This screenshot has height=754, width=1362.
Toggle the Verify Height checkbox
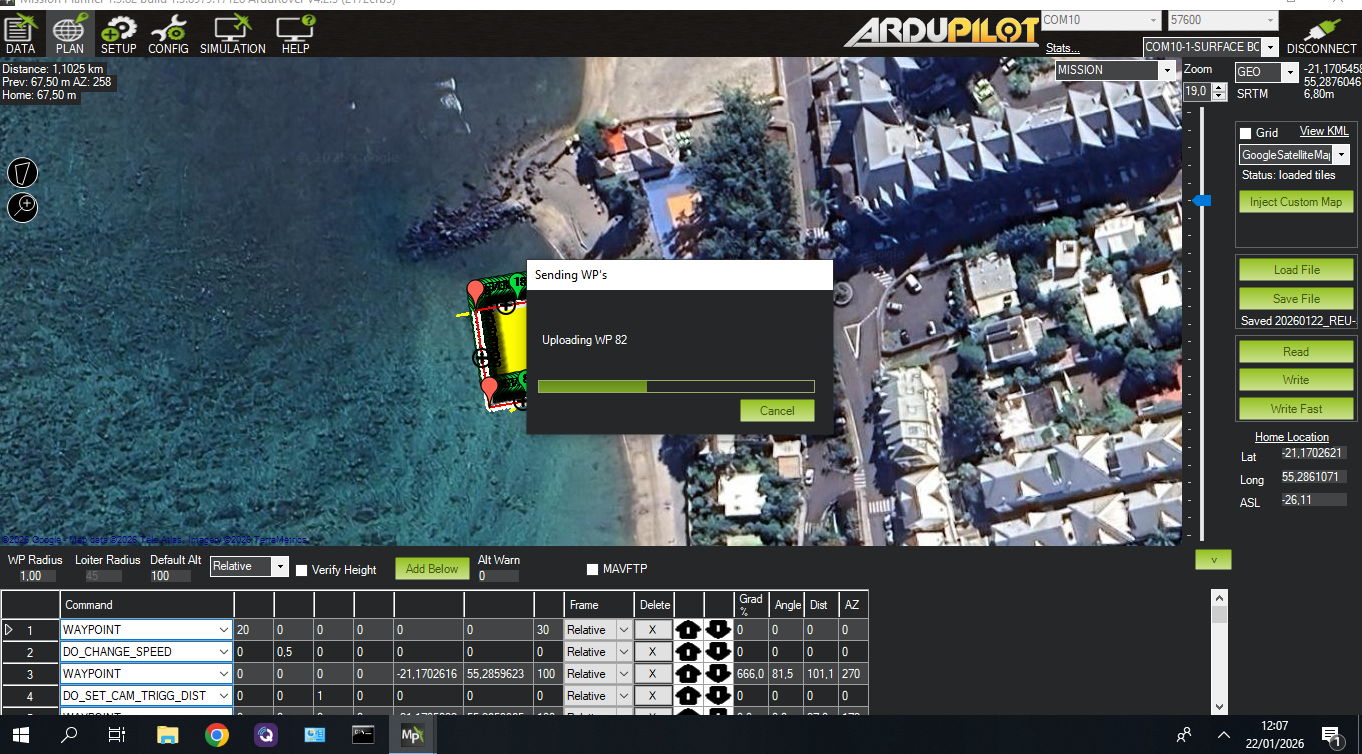click(x=302, y=570)
